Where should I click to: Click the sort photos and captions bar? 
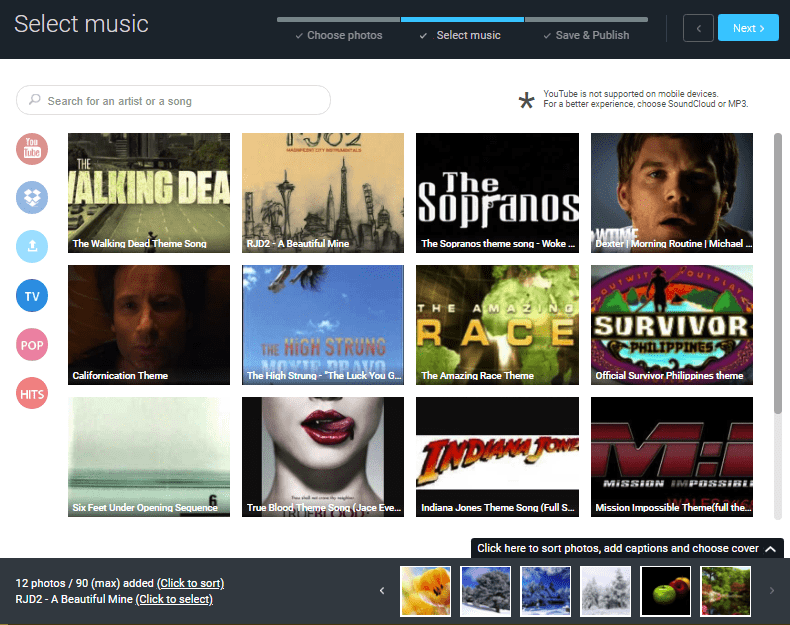(627, 548)
